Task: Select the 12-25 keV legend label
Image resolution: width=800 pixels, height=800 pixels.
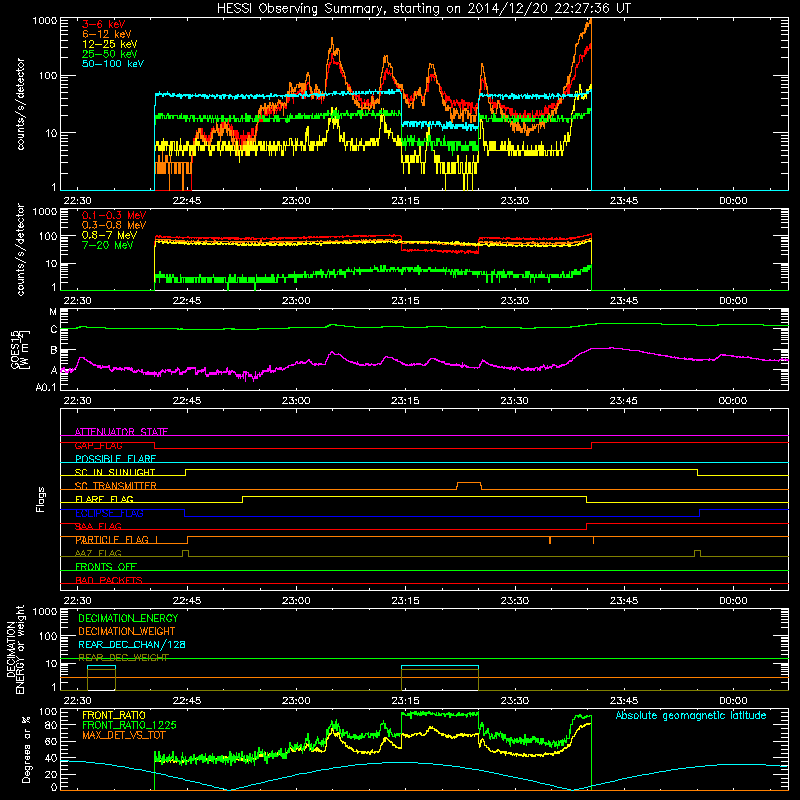Action: click(109, 44)
